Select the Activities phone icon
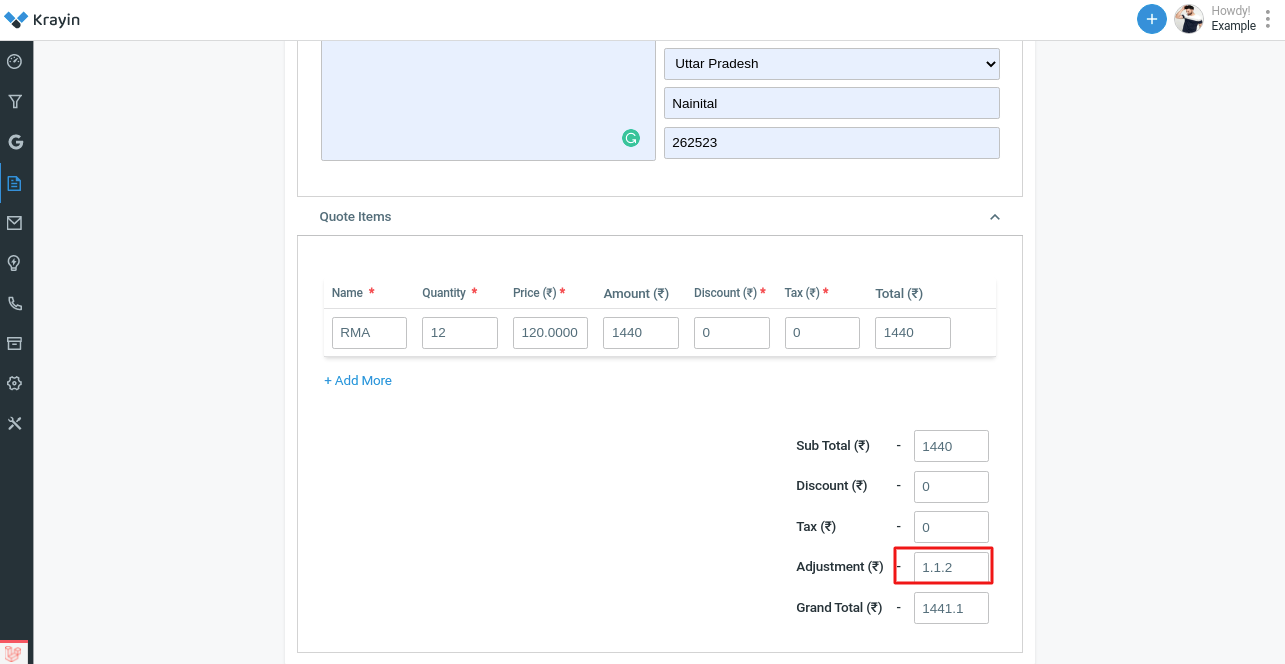Viewport: 1285px width, 664px height. (15, 302)
